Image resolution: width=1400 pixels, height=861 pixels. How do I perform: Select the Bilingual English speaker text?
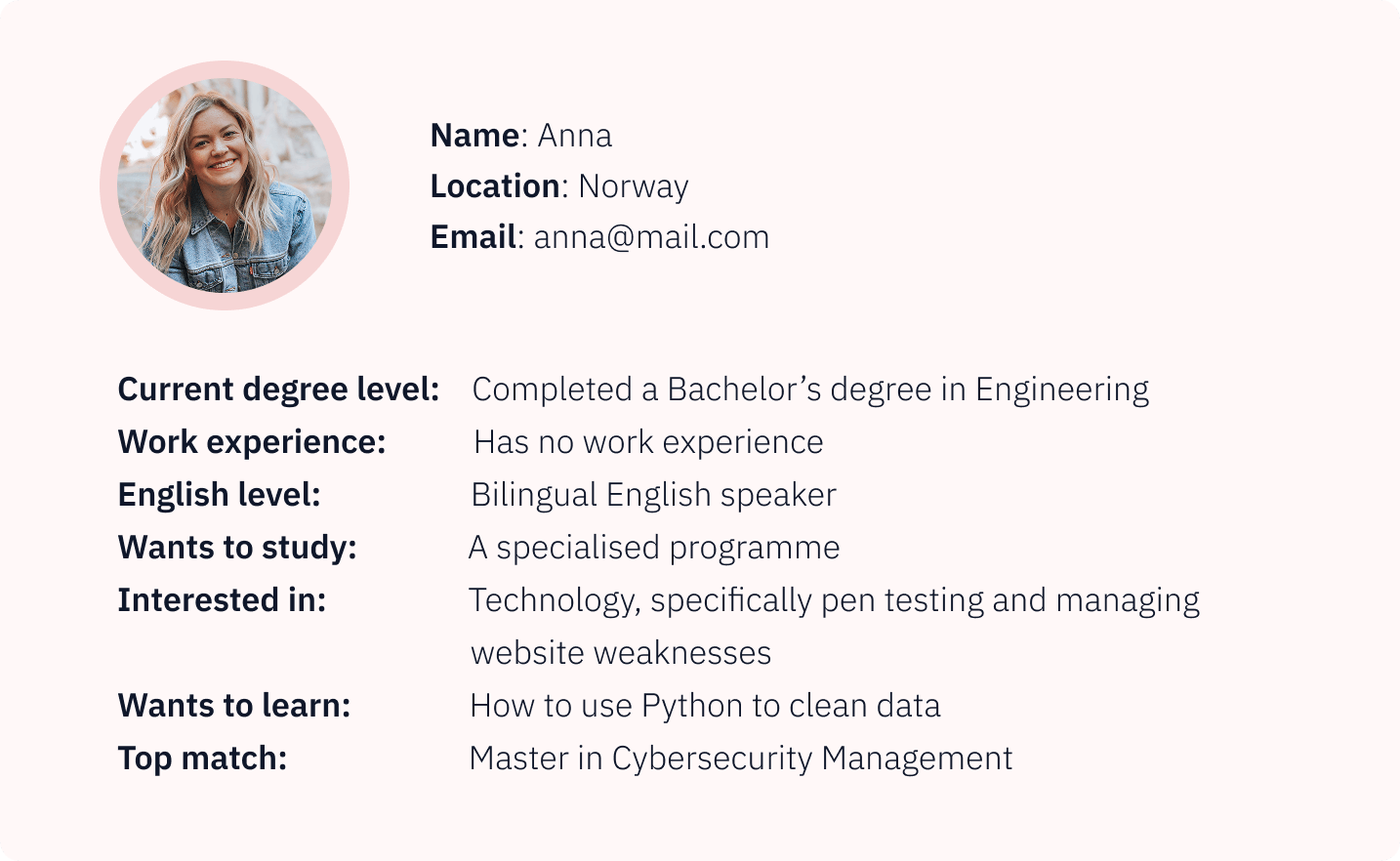pyautogui.click(x=653, y=495)
